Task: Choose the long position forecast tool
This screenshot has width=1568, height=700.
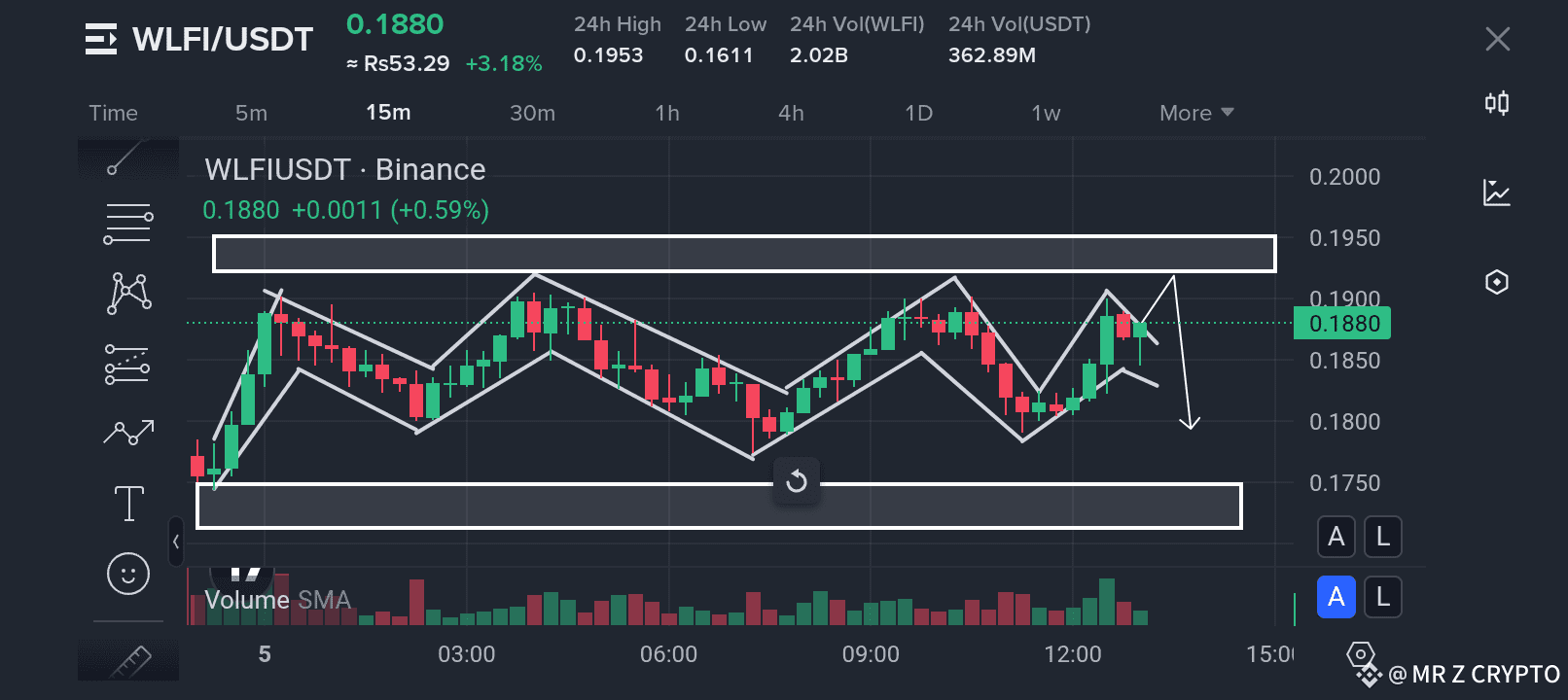Action: coord(127,364)
